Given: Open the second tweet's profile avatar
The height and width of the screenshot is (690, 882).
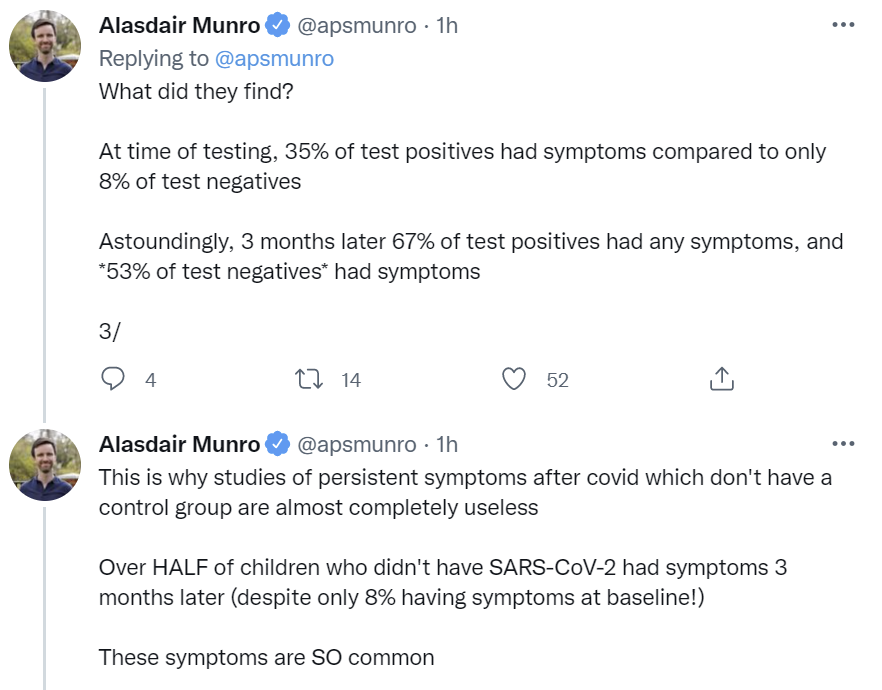Looking at the screenshot, I should (x=45, y=467).
